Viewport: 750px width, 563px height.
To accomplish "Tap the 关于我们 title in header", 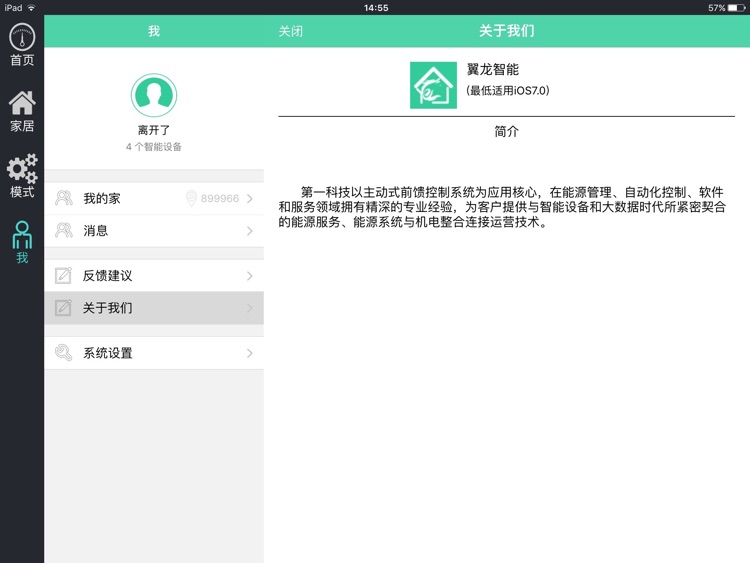I will tap(507, 31).
